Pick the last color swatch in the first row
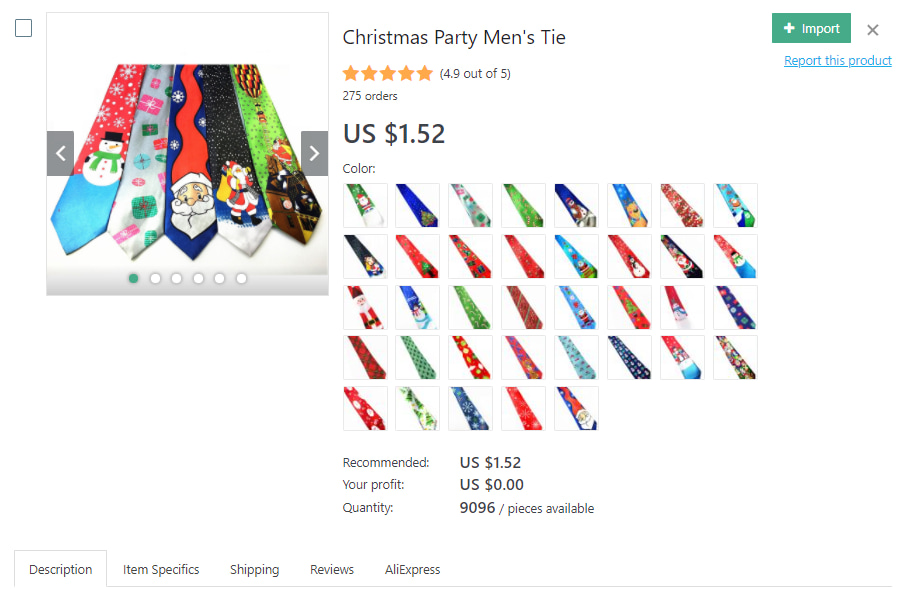The height and width of the screenshot is (596, 906). point(735,205)
